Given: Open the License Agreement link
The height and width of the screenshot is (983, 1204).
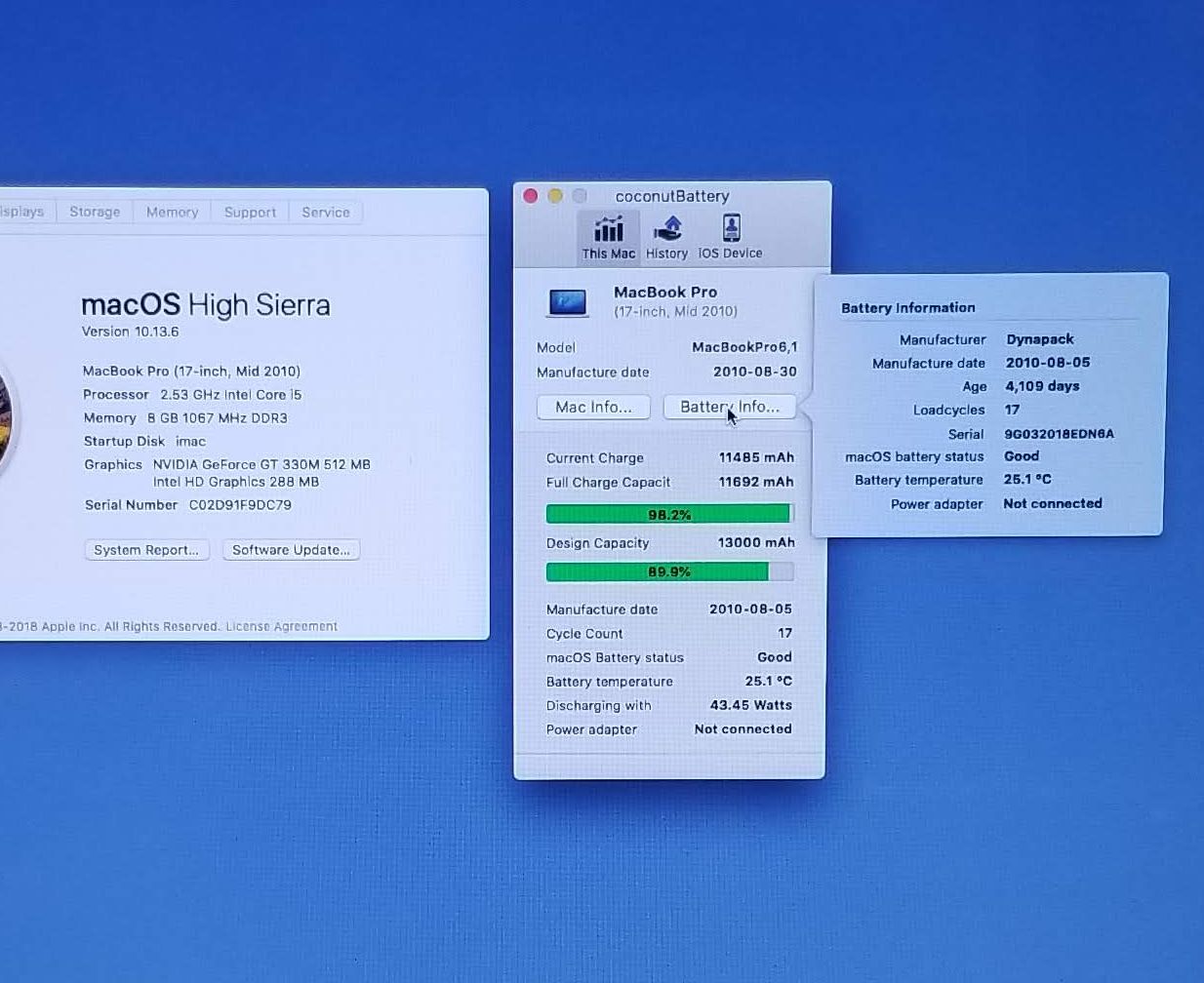Looking at the screenshot, I should point(281,626).
